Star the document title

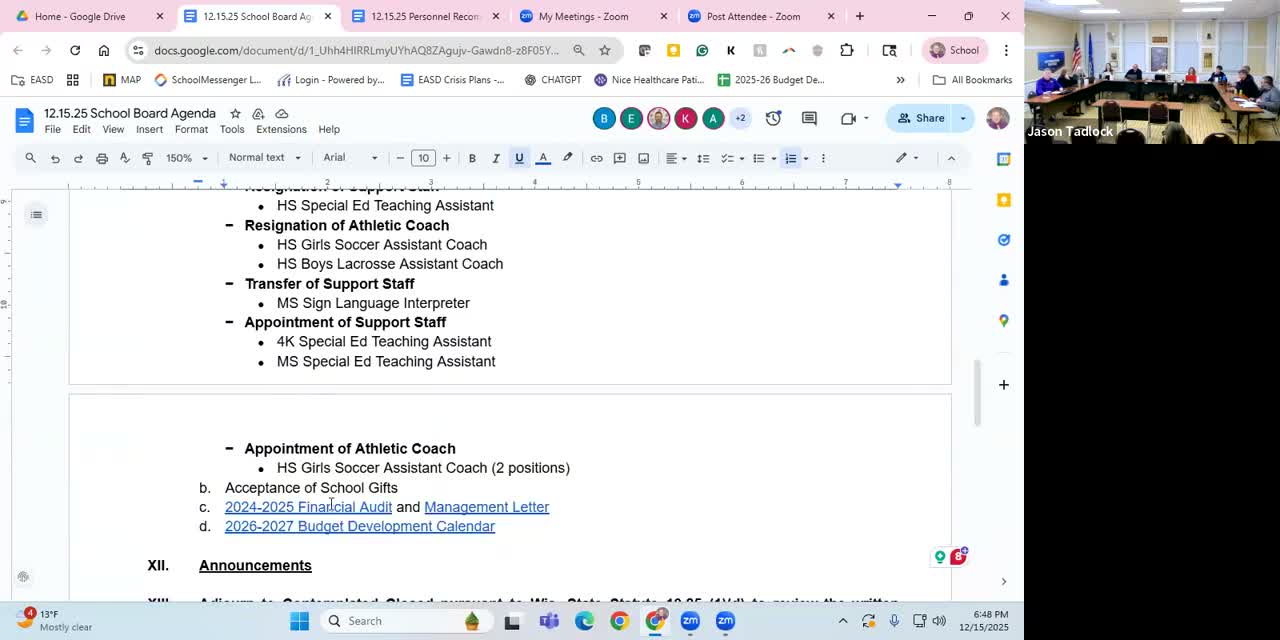pyautogui.click(x=235, y=114)
